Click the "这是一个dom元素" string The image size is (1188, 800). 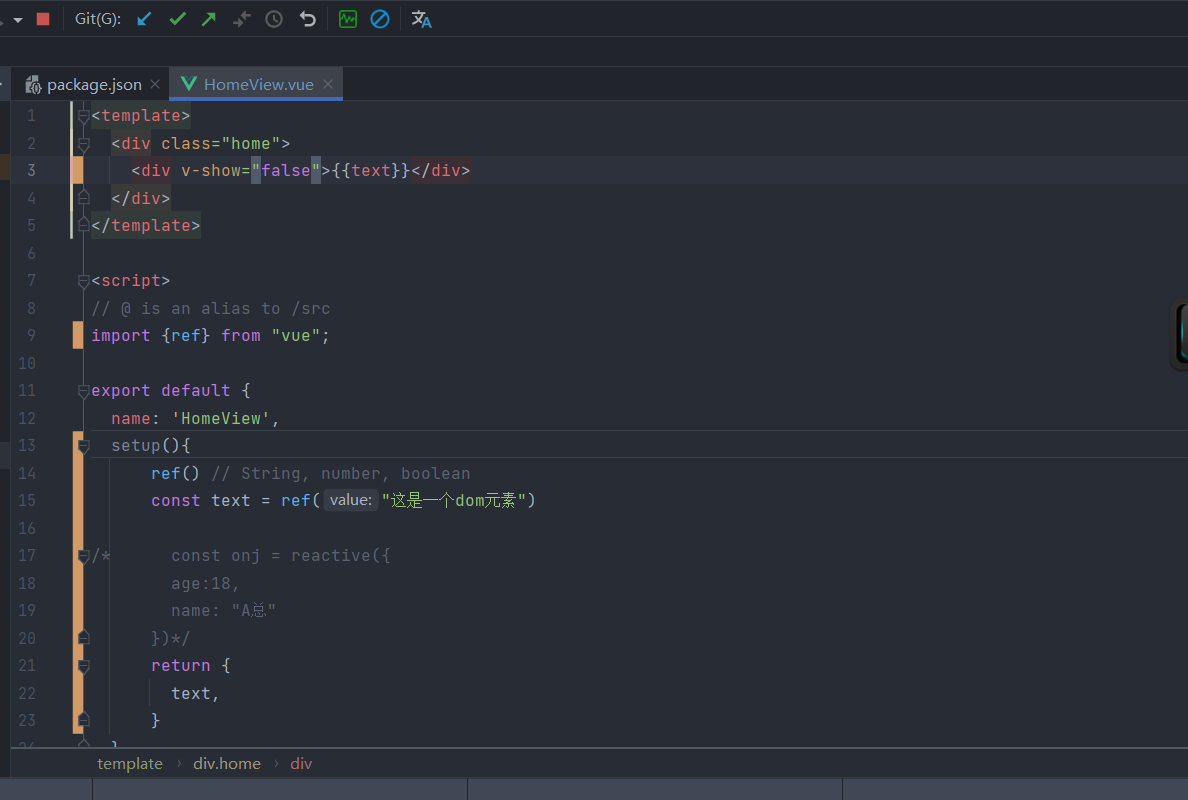[453, 500]
